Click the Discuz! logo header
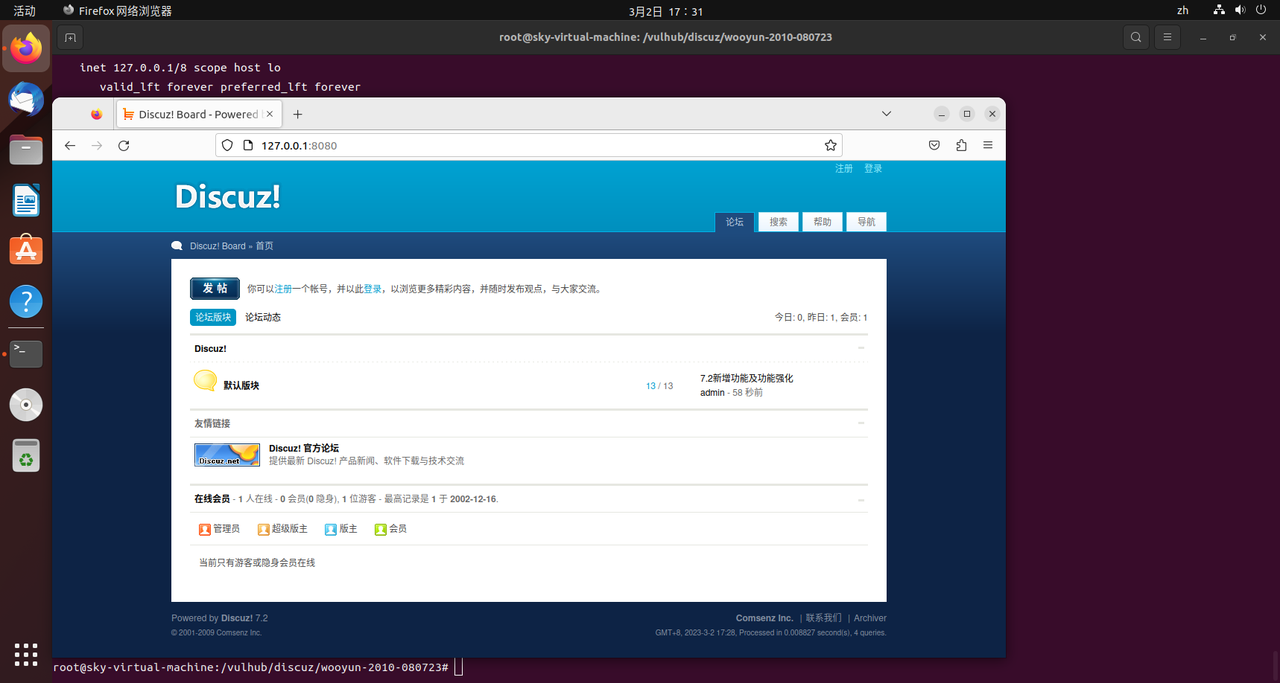The image size is (1280, 683). (x=227, y=196)
